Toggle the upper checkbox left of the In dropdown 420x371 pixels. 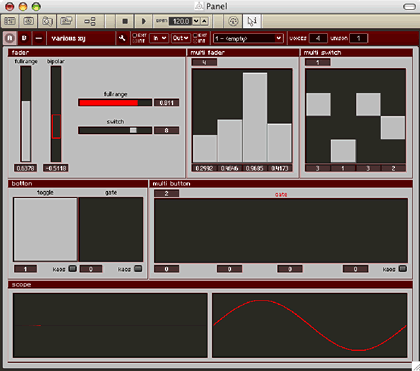pyautogui.click(x=135, y=35)
